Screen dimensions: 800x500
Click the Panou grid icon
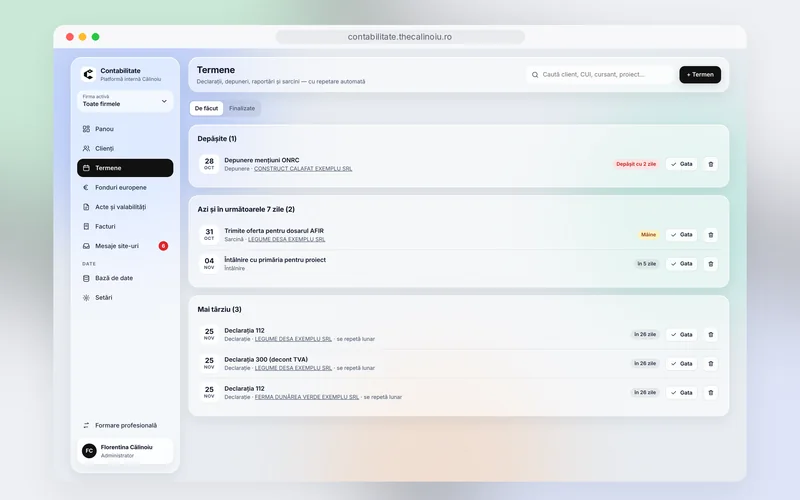(86, 129)
